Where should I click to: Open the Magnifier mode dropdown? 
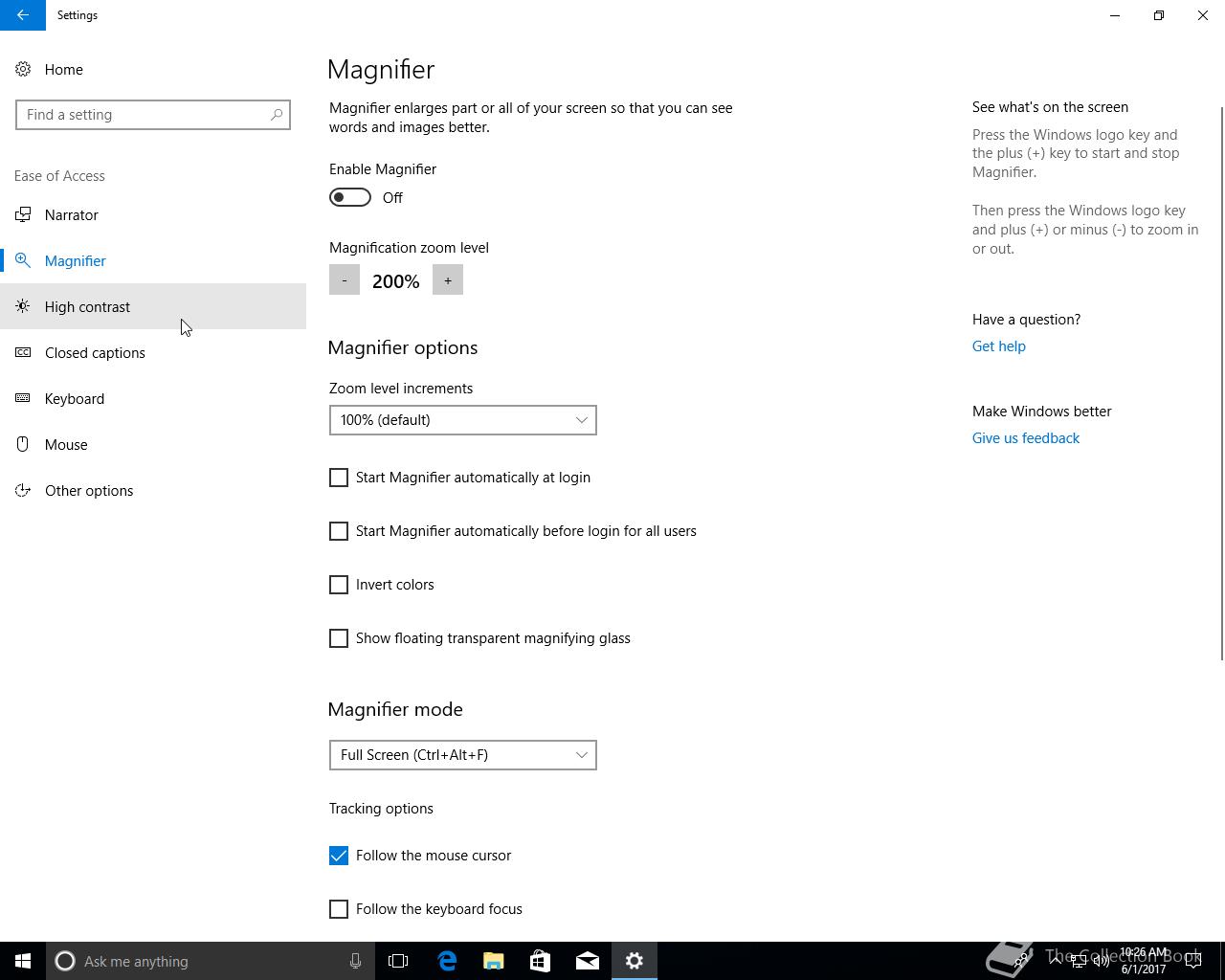463,755
